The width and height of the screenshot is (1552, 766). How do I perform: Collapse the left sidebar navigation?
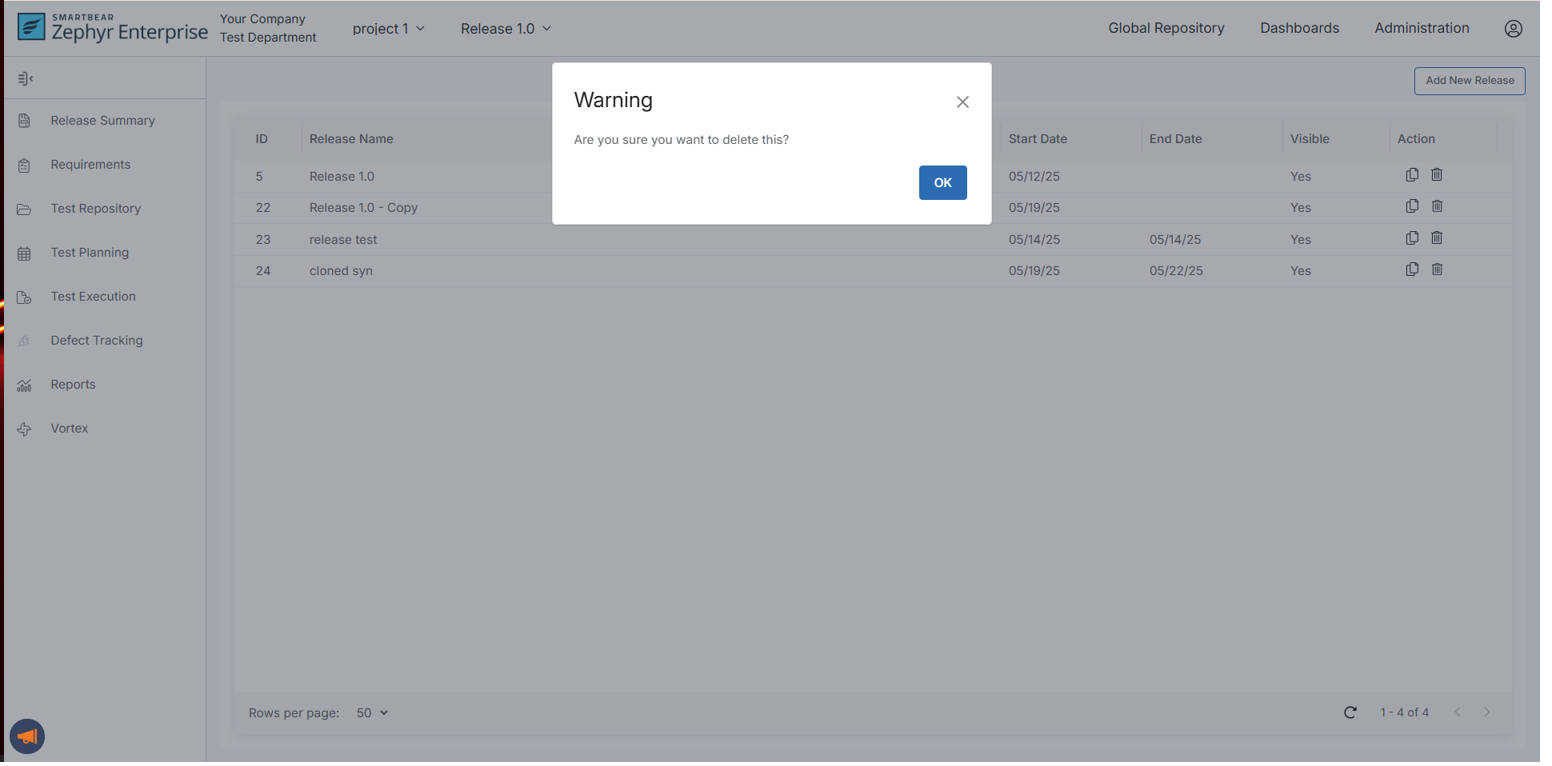coord(26,79)
